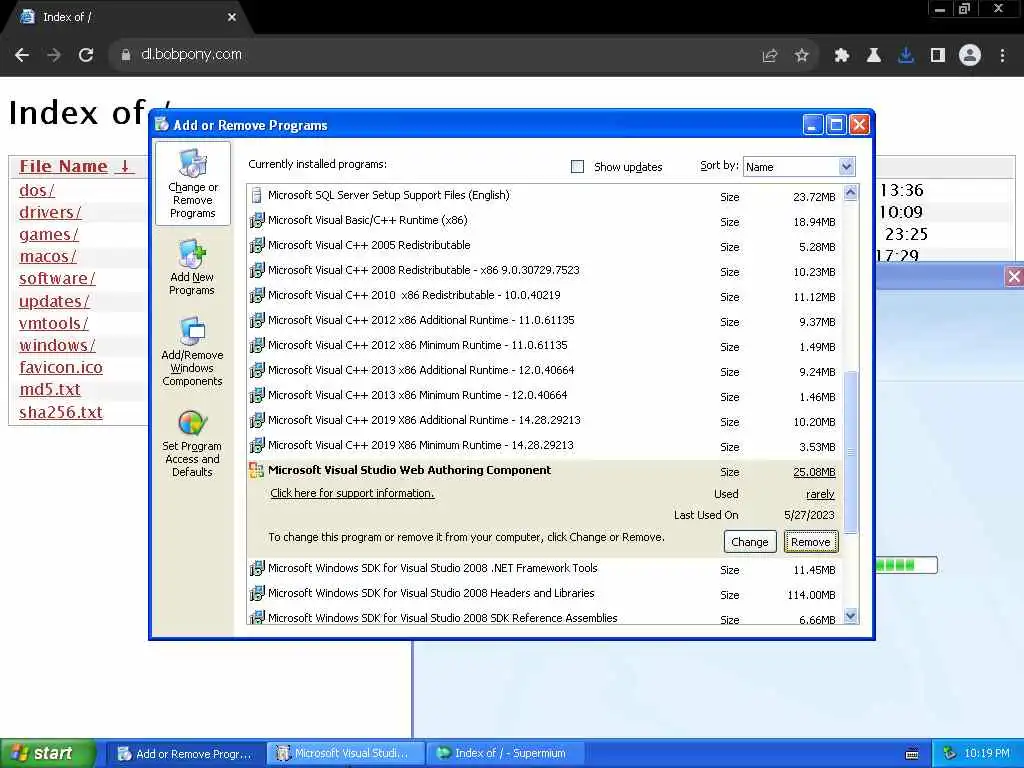This screenshot has height=768, width=1024.
Task: Click icon of Visual C++ 2010 x86 Redistributable
Action: (x=257, y=295)
